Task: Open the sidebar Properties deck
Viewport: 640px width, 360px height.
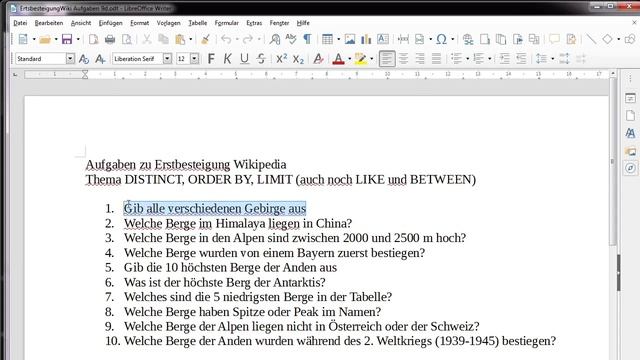Action: (x=630, y=98)
